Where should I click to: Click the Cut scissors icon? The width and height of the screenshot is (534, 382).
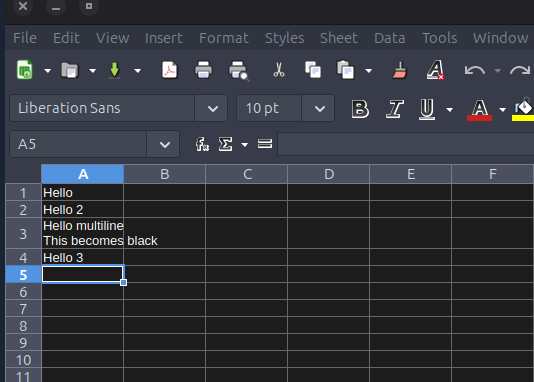[279, 70]
